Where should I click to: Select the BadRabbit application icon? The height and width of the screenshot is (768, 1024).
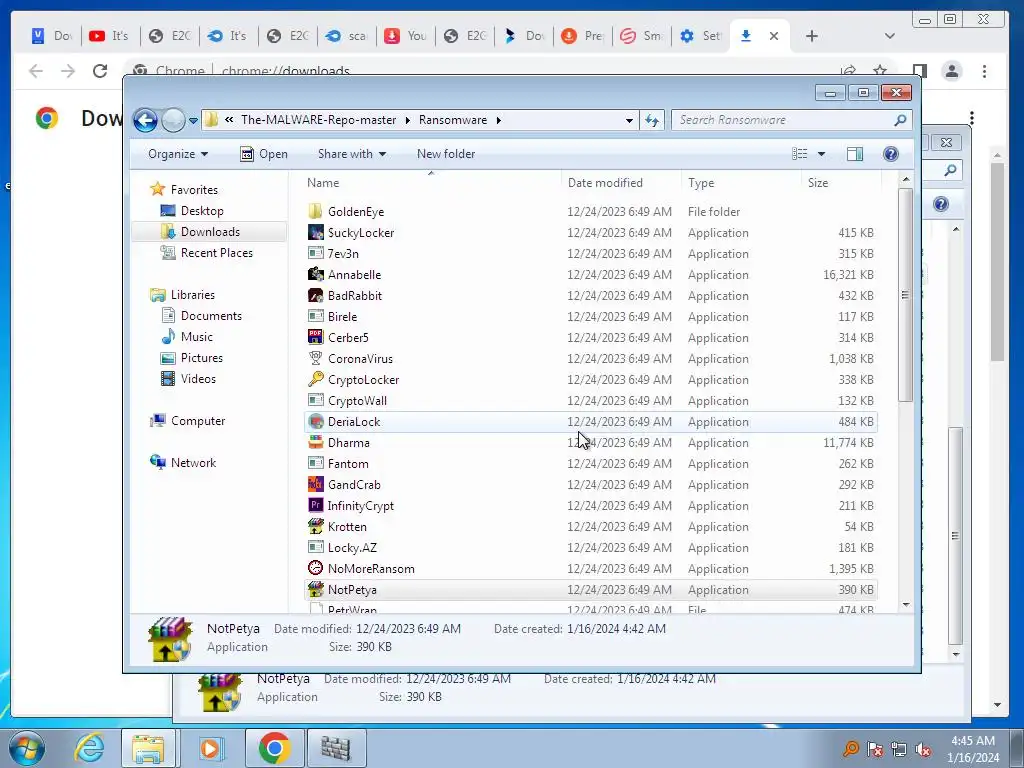315,295
